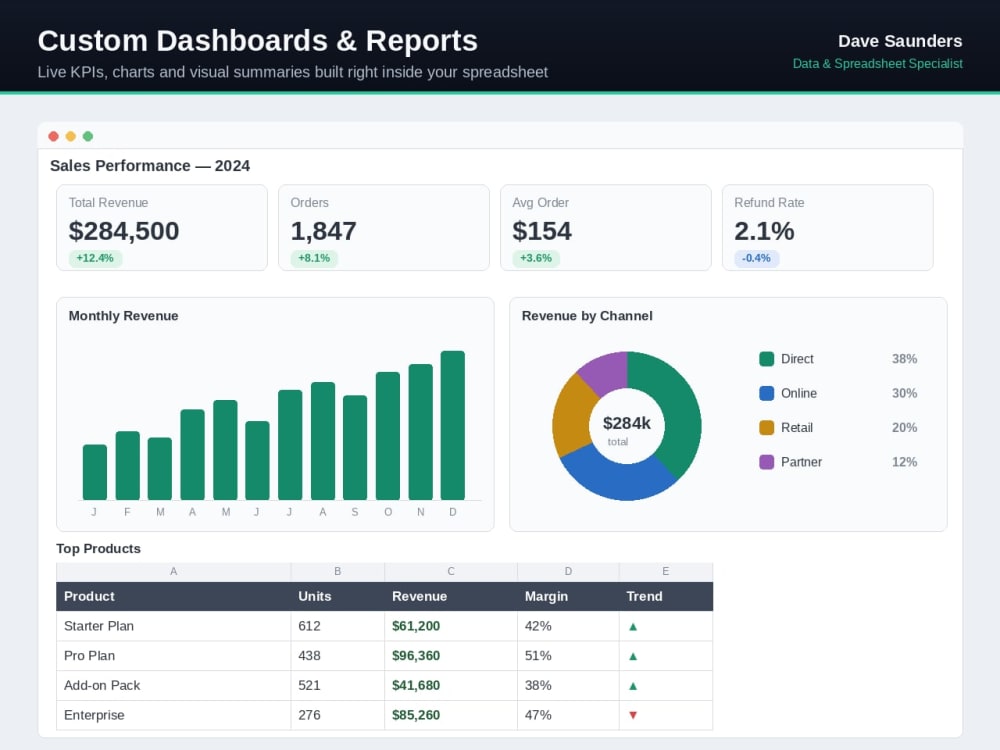Image resolution: width=1000 pixels, height=750 pixels.
Task: Click the yellow minimize dot
Action: (x=71, y=136)
